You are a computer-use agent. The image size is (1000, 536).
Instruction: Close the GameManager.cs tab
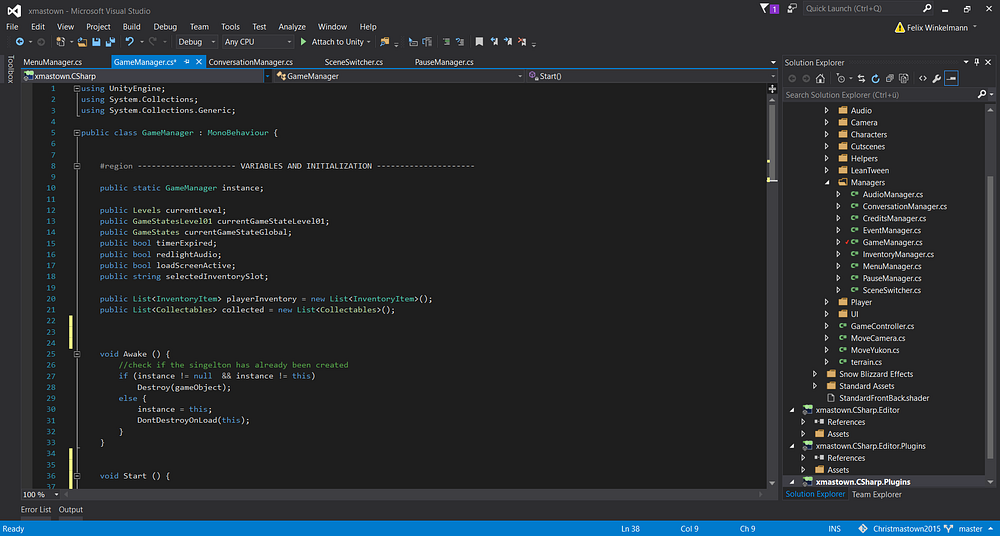pyautogui.click(x=198, y=62)
